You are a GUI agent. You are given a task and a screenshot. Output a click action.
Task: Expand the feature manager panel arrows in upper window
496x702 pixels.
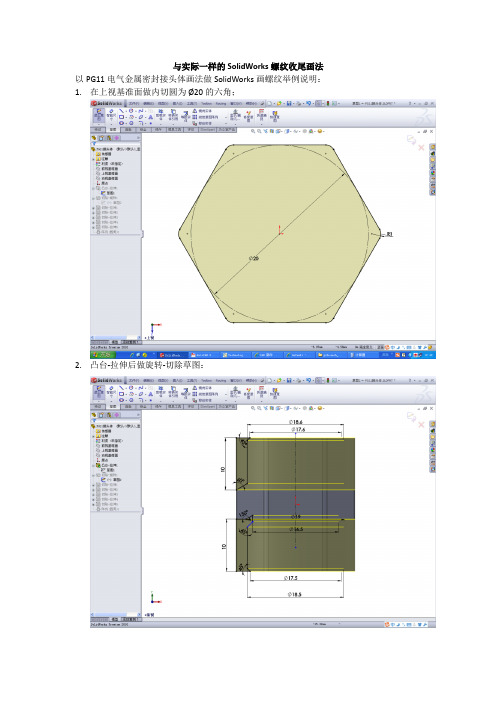[x=138, y=138]
